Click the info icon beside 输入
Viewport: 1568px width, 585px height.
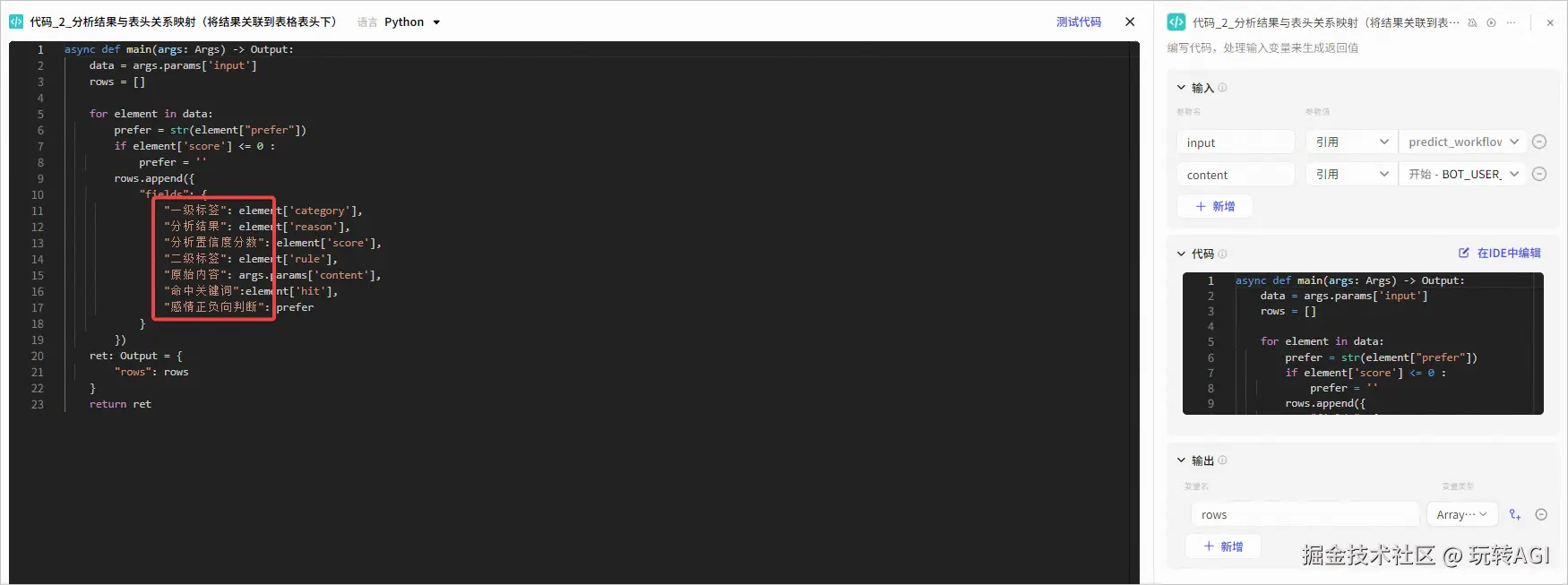1222,88
